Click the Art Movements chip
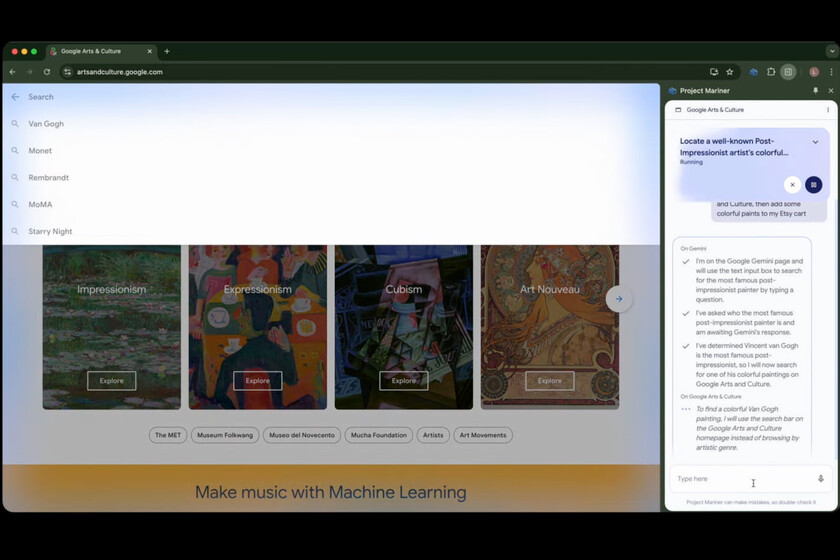Image resolution: width=840 pixels, height=560 pixels. (x=483, y=435)
